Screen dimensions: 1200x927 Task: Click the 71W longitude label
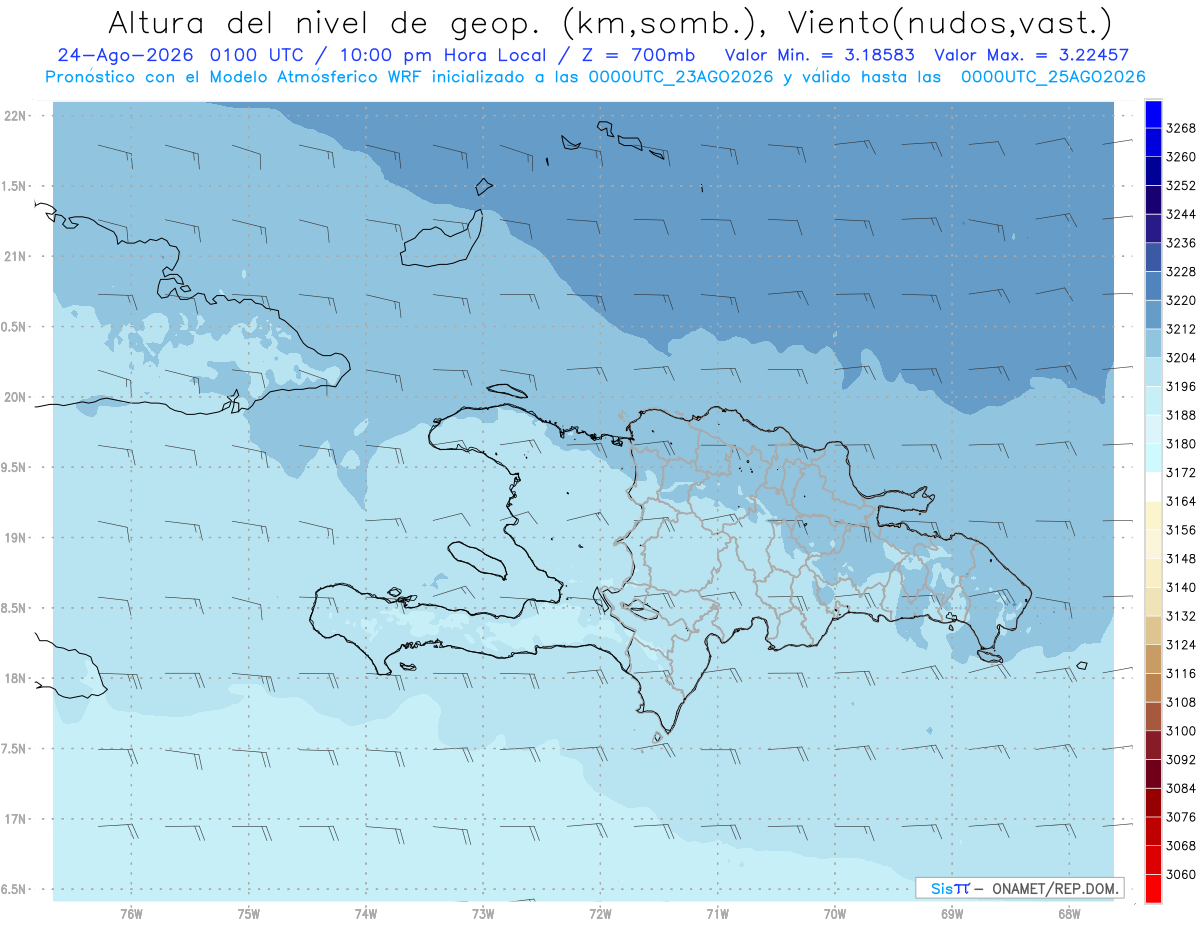pos(717,913)
